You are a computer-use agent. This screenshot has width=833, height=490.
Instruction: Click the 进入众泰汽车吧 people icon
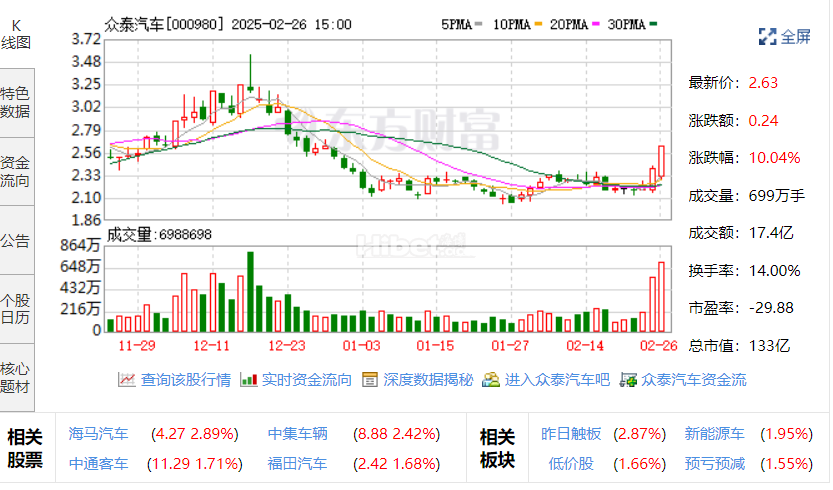coord(491,379)
